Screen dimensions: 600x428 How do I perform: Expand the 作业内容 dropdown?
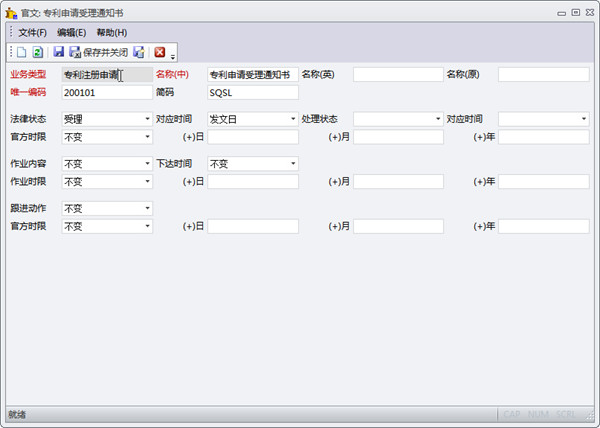147,164
